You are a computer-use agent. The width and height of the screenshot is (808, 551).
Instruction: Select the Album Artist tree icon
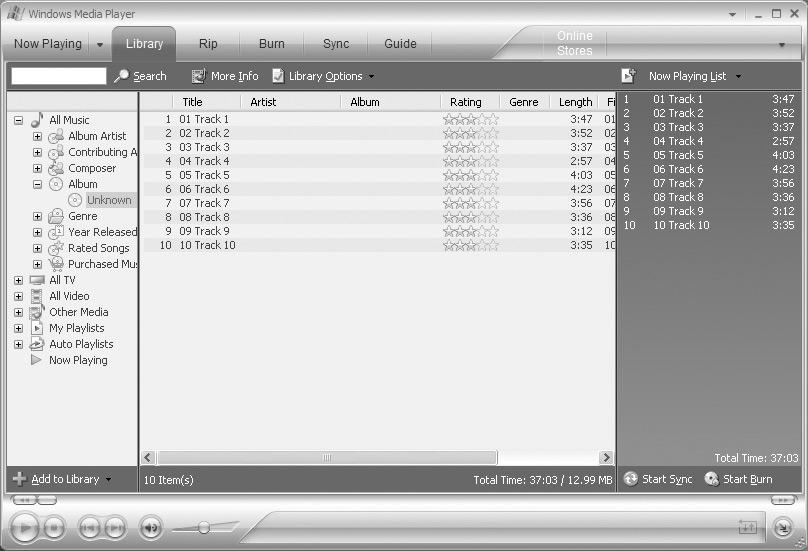point(56,136)
